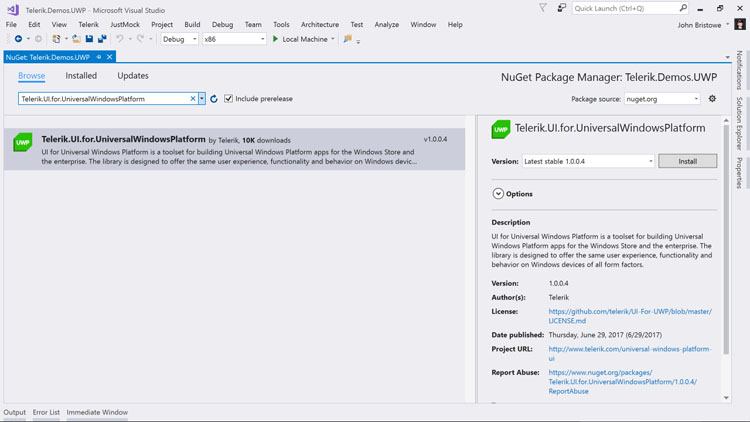Viewport: 750px width, 422px height.
Task: Click the Undo toolbar icon
Action: (120, 39)
